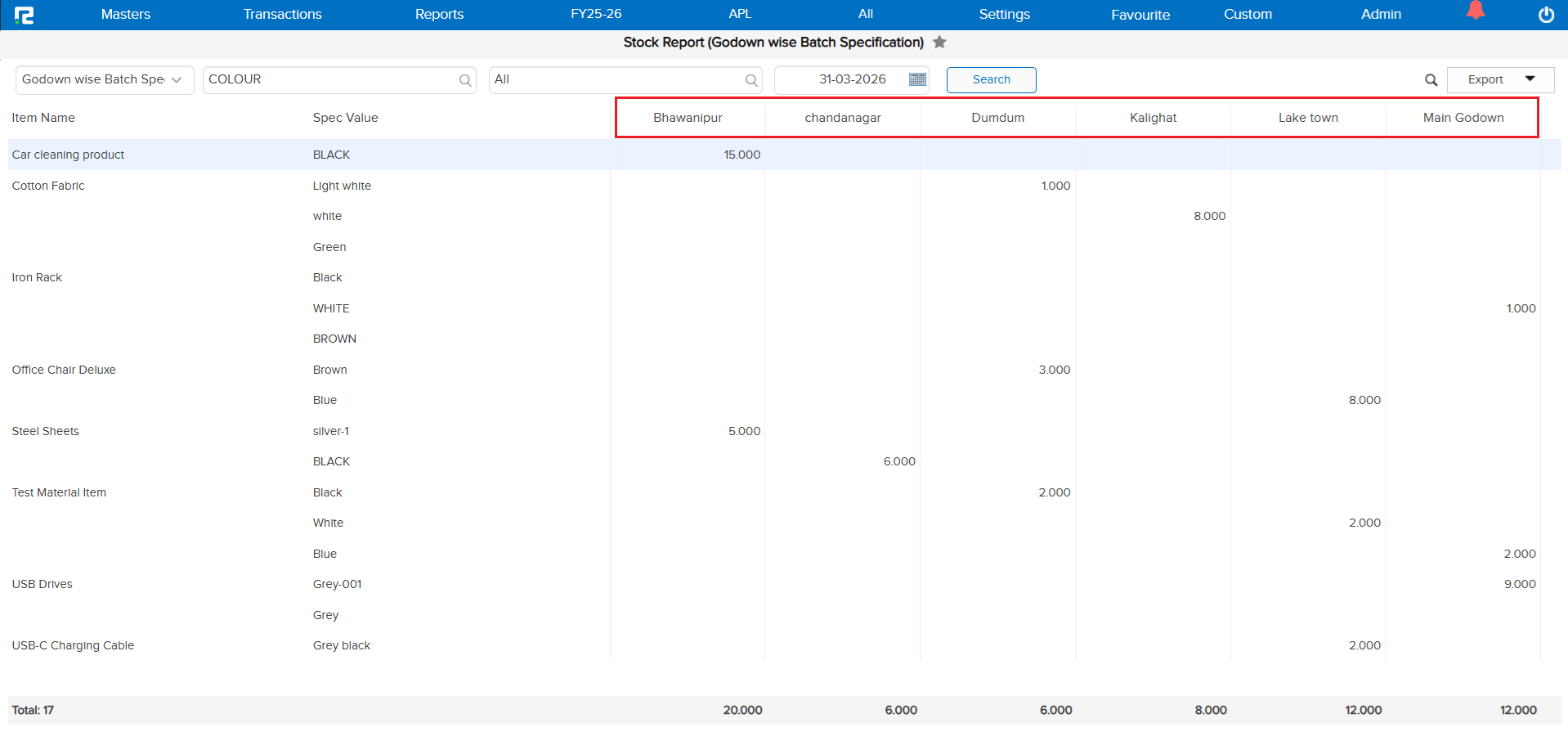The image size is (1568, 732).
Task: Expand the Godown wise Batch Spec dropdown
Action: [x=177, y=80]
